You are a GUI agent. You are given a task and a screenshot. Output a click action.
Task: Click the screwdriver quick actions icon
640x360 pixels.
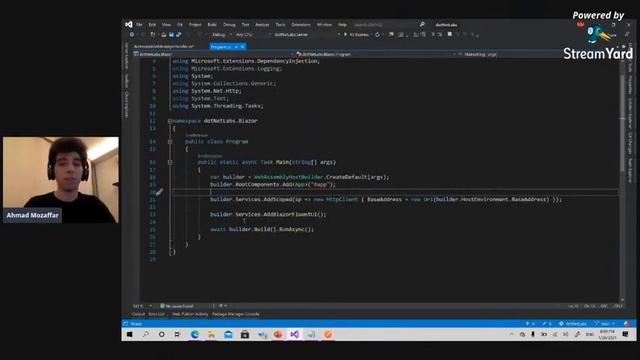pos(159,192)
